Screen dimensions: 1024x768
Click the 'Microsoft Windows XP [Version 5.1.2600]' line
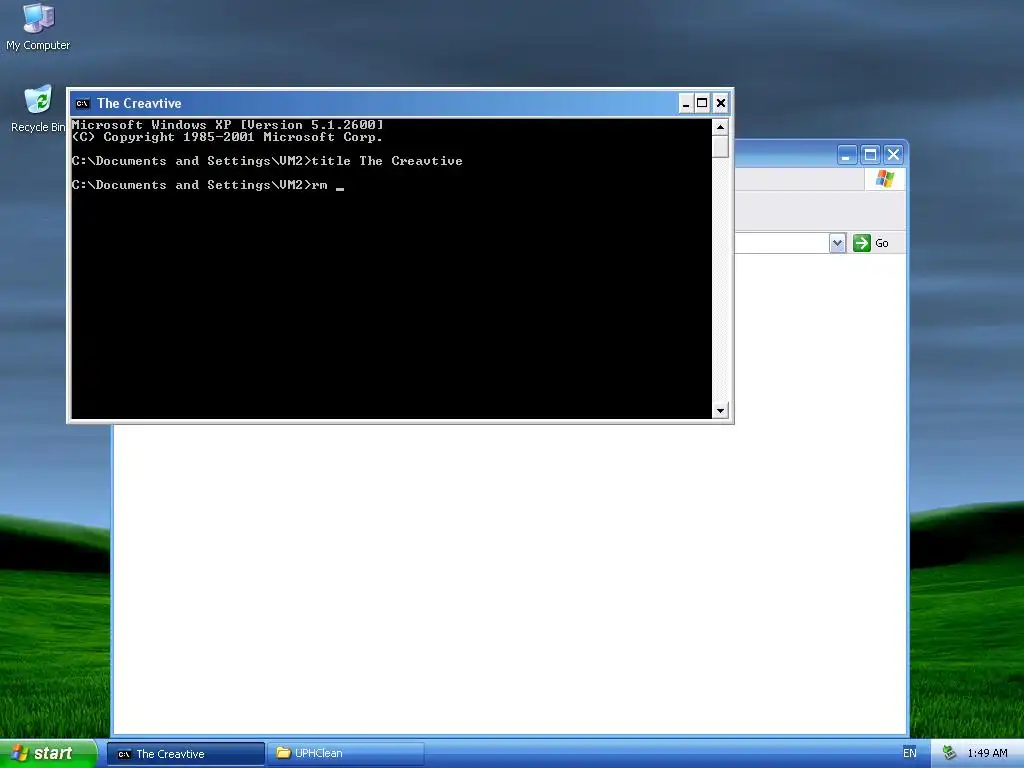coord(227,125)
